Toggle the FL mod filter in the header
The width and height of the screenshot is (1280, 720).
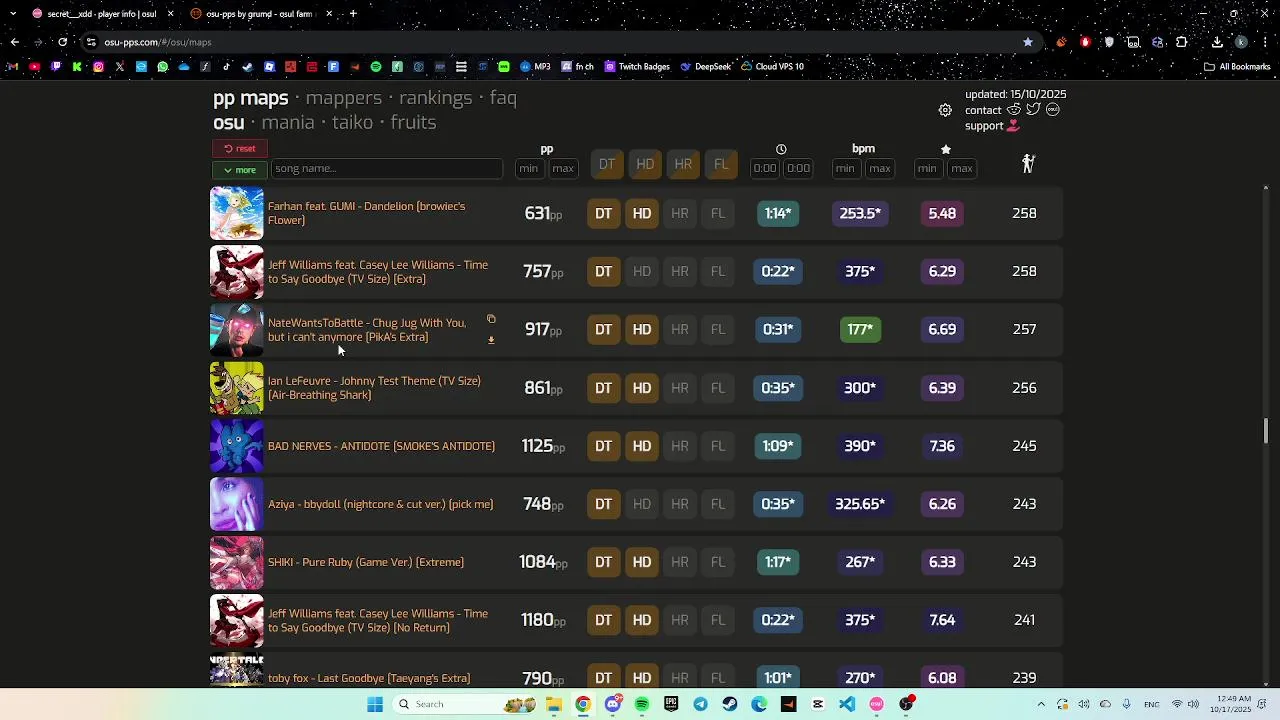(x=721, y=164)
